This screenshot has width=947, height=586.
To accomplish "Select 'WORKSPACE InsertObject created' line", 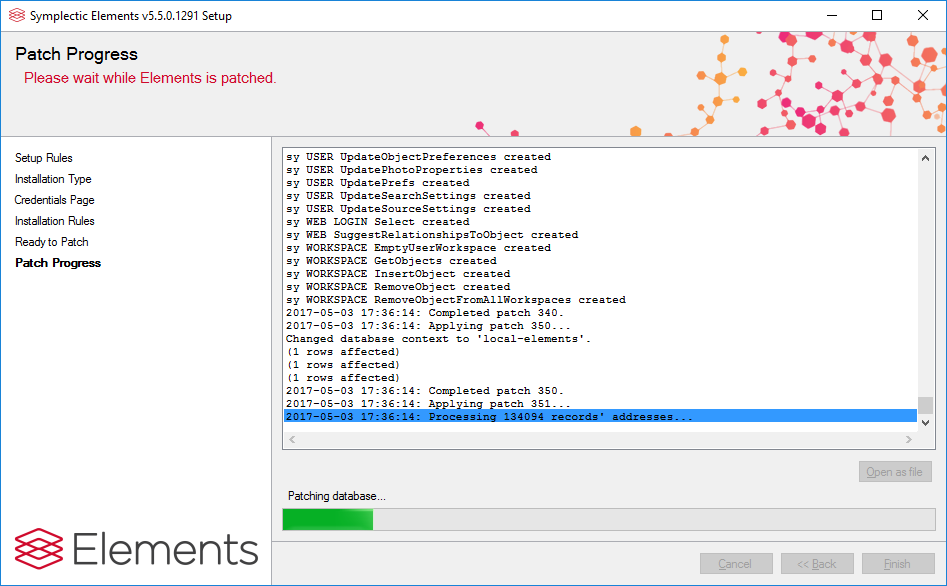I will click(x=398, y=274).
